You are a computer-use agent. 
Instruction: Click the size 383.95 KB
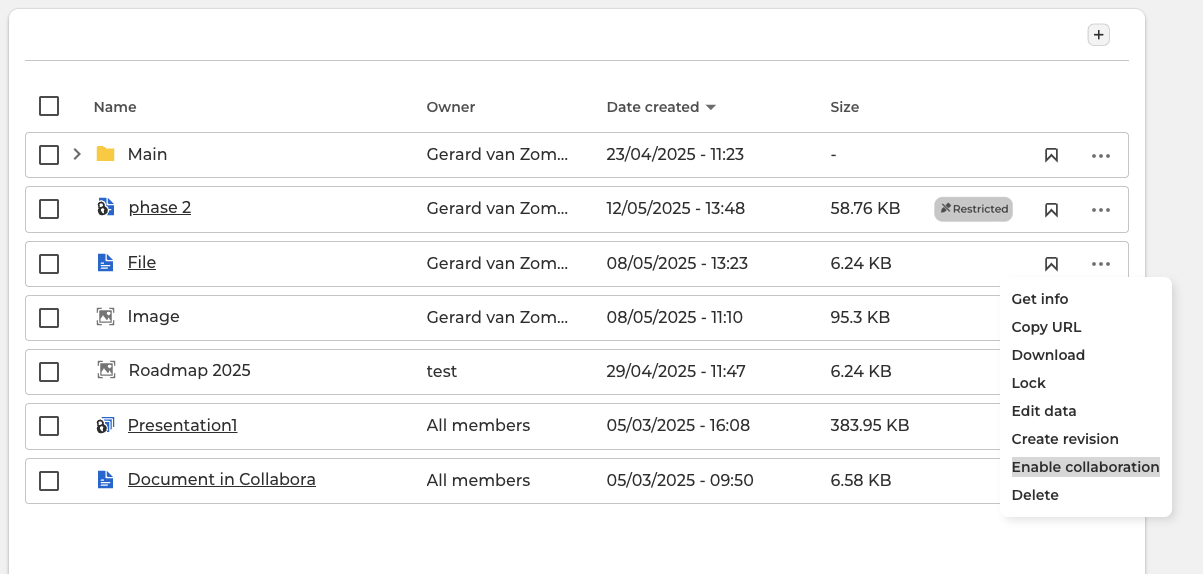870,425
